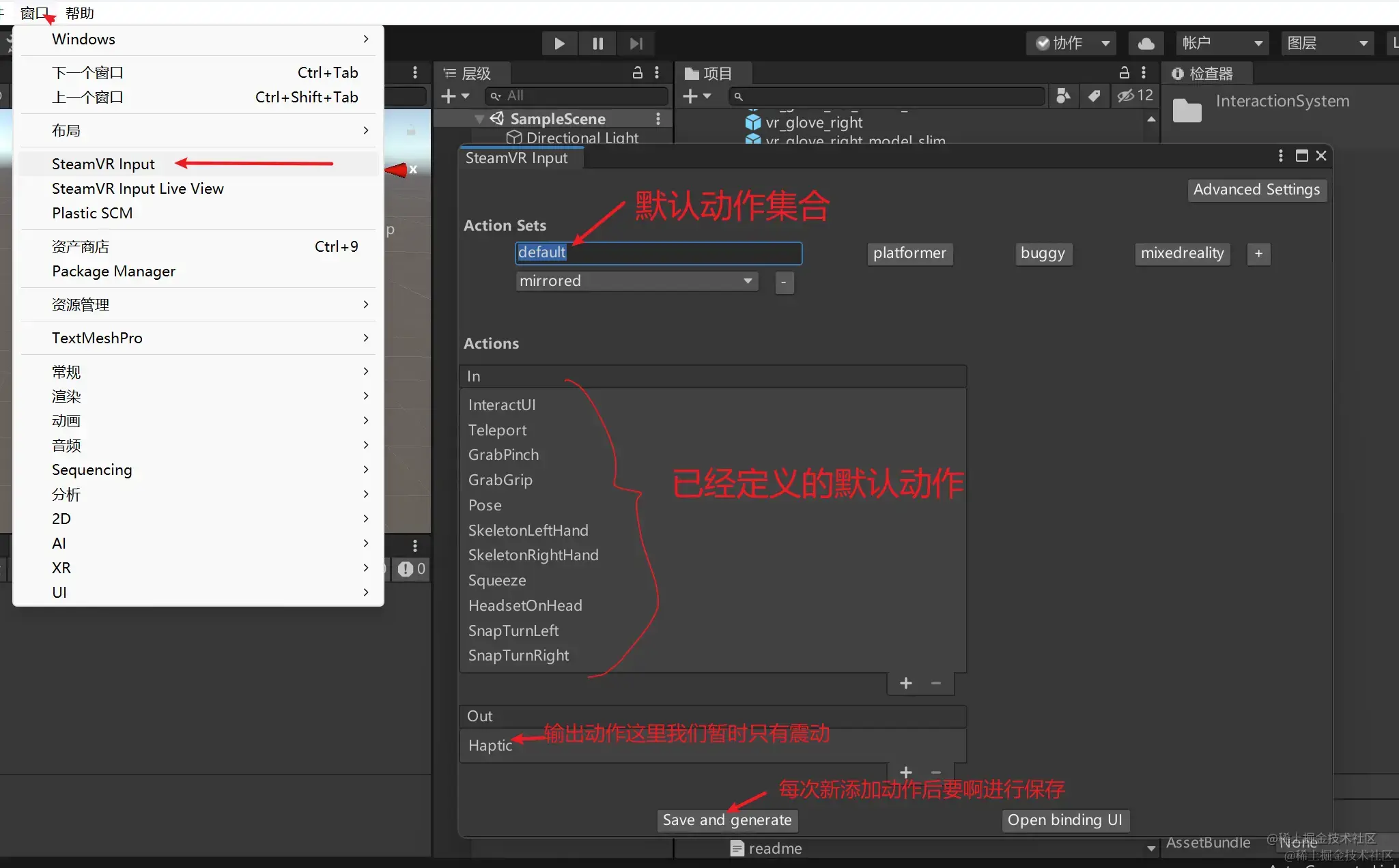Screen dimensions: 1399x868
Task: Select SteamVR Input Live View menu entry
Action: tap(138, 188)
